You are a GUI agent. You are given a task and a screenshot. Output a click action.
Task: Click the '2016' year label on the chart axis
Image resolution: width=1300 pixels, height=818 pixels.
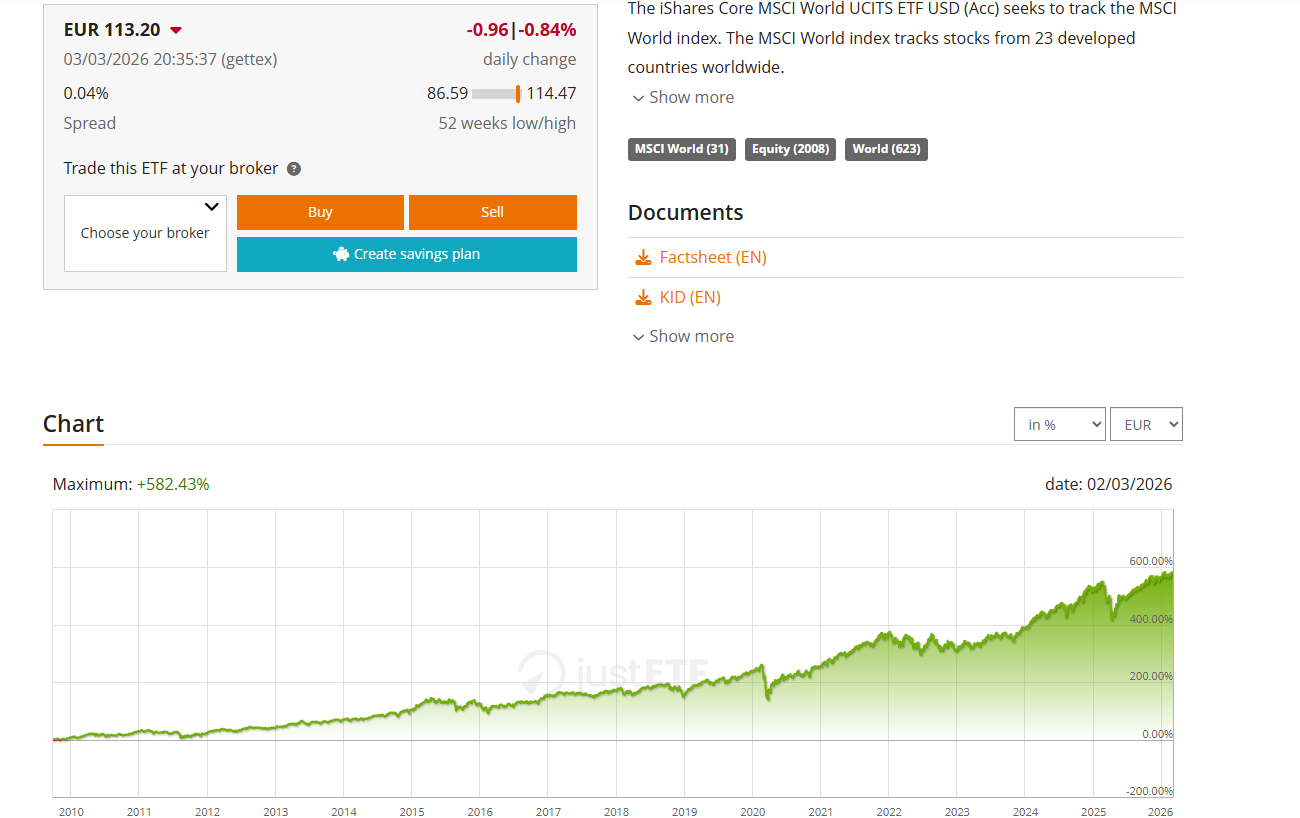pos(480,812)
